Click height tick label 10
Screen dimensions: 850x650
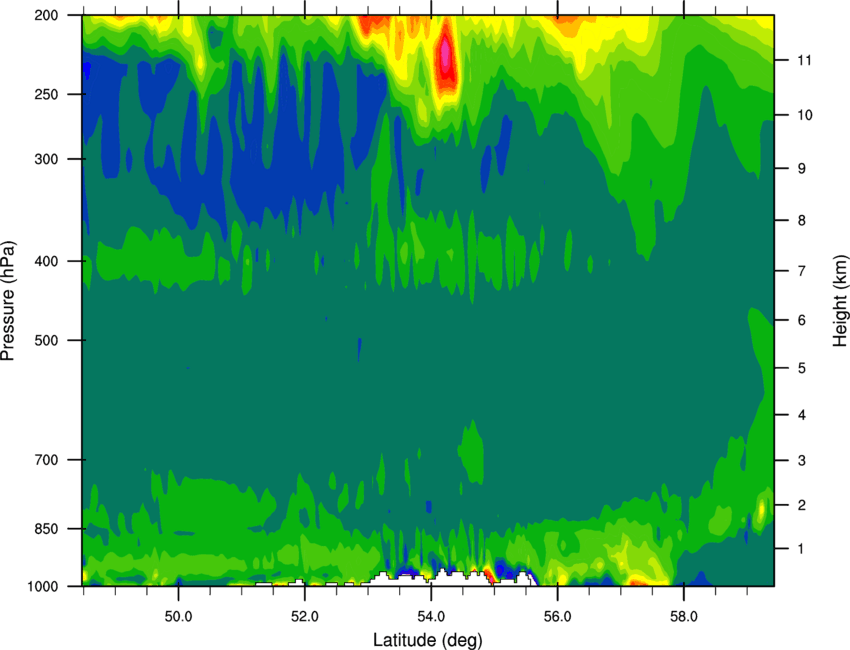click(x=804, y=115)
